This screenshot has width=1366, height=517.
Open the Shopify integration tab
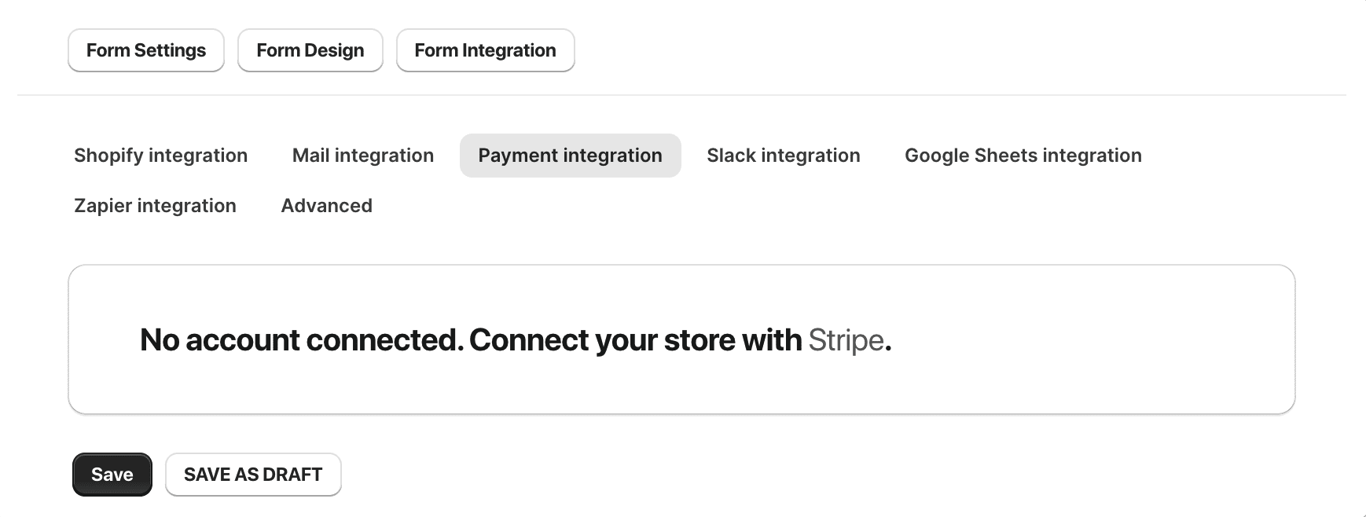pyautogui.click(x=161, y=155)
